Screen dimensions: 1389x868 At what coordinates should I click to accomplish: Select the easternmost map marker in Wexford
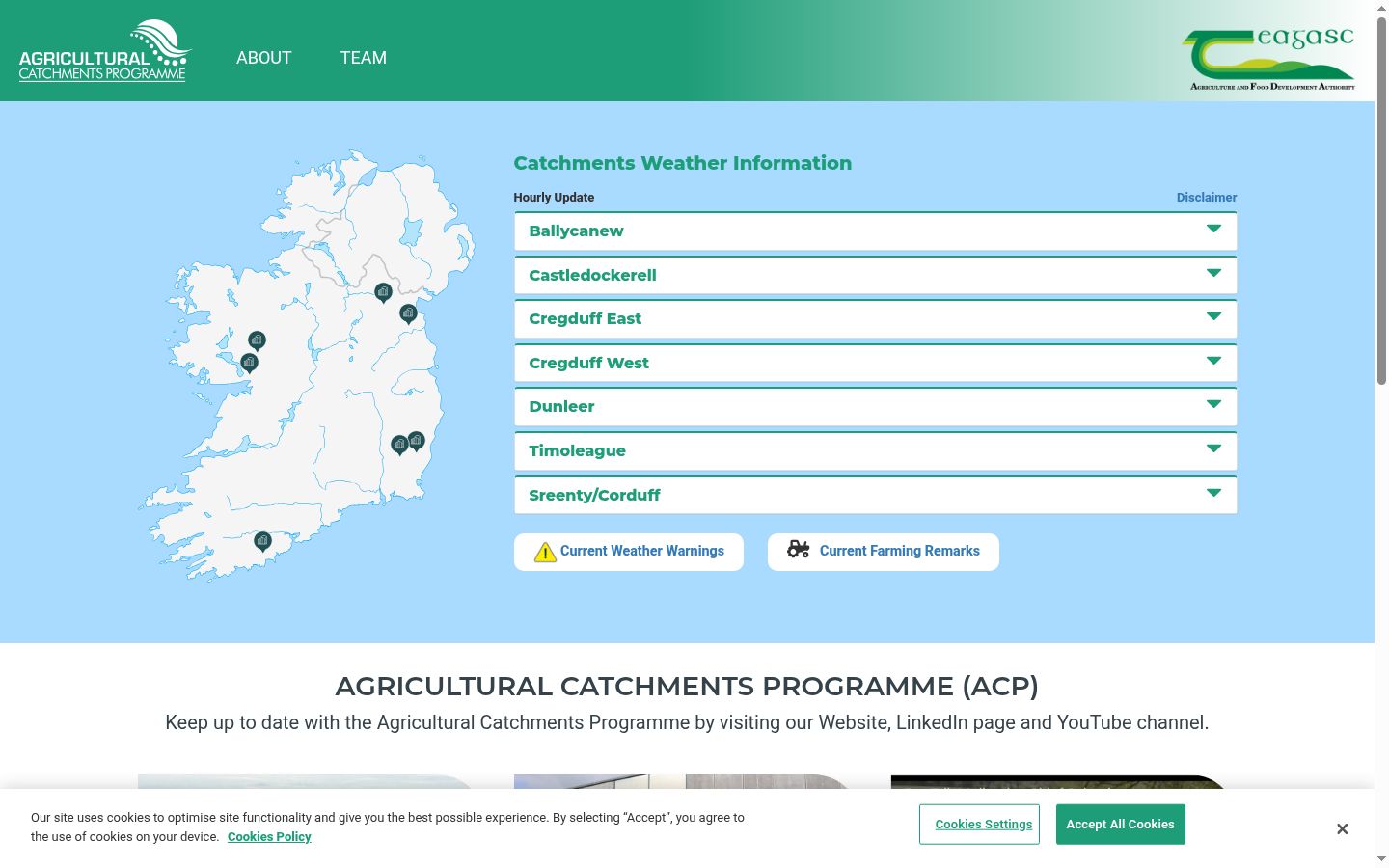click(416, 441)
